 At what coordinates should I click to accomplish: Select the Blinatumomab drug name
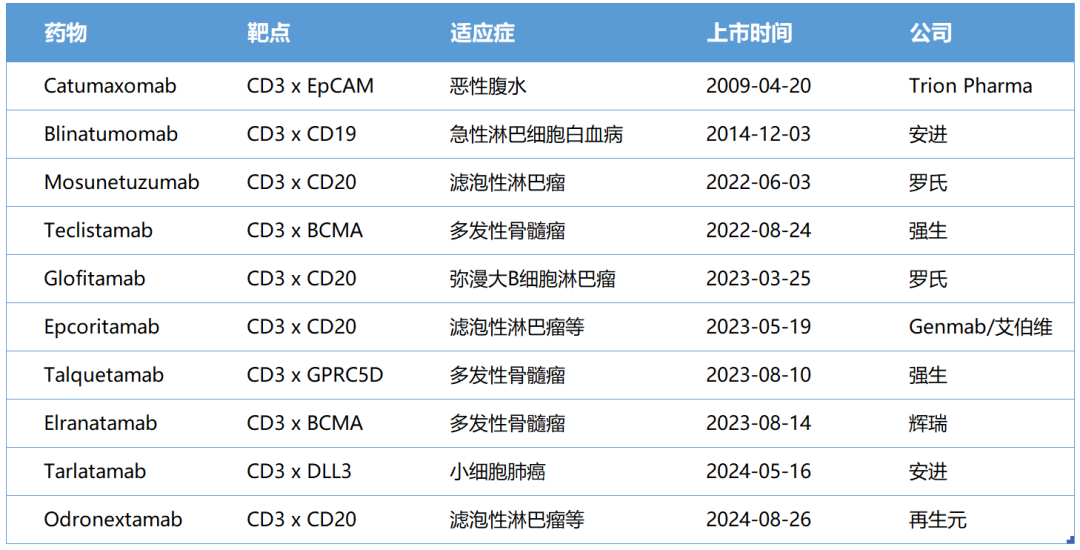111,134
